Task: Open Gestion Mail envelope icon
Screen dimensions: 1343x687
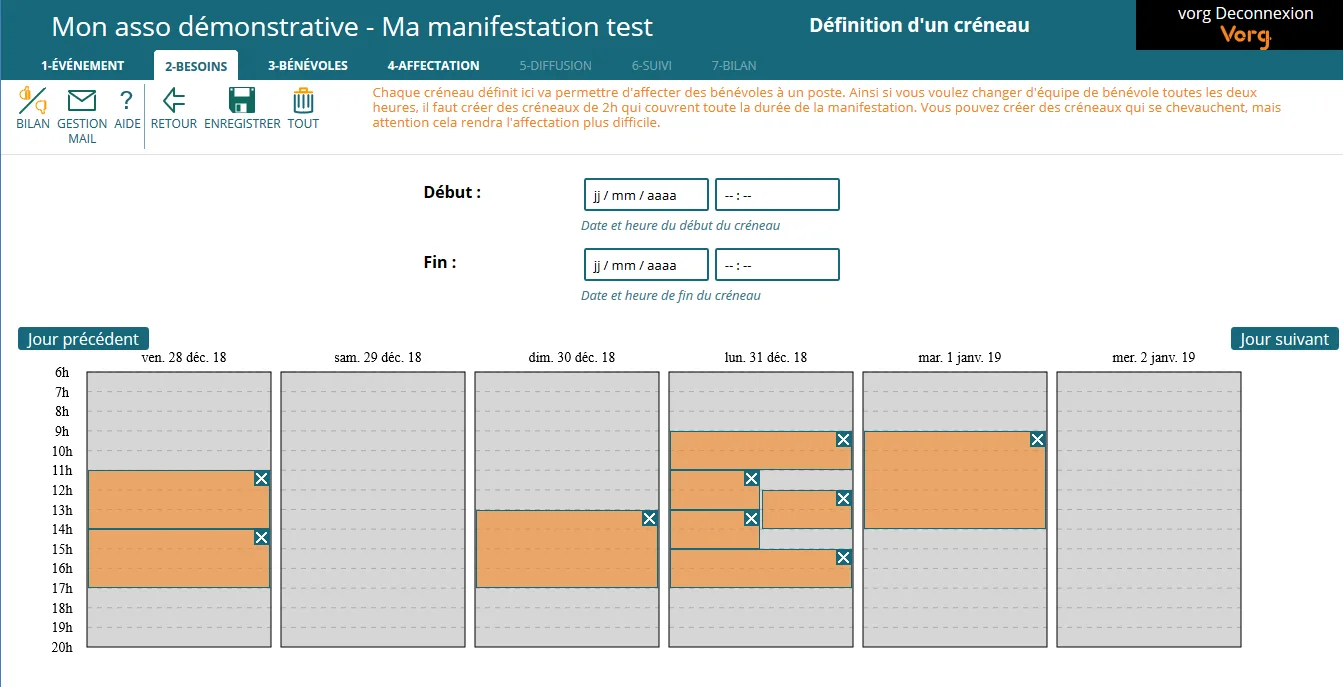Action: point(82,101)
